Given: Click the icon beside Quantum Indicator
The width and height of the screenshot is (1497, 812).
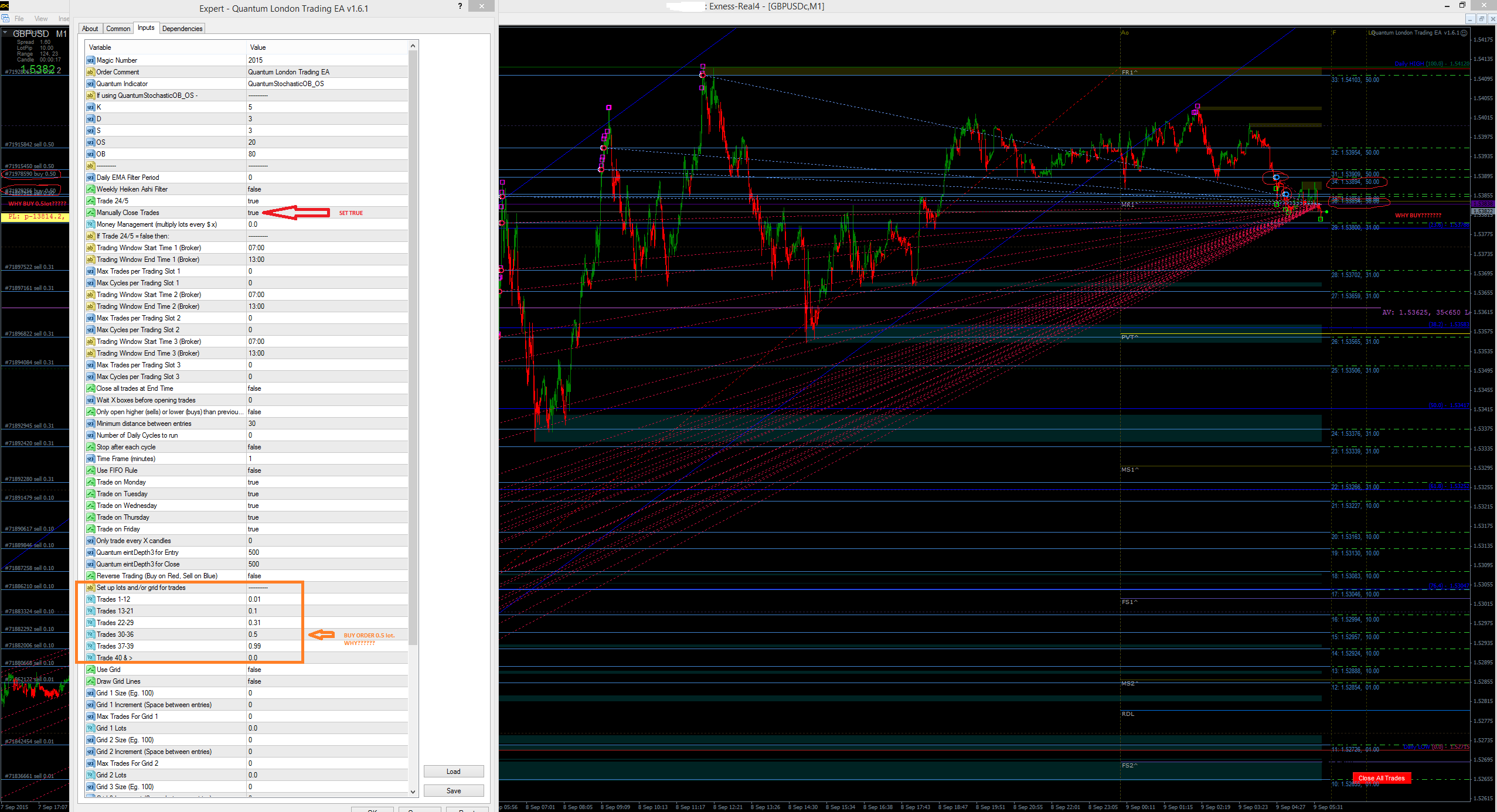Looking at the screenshot, I should click(90, 84).
